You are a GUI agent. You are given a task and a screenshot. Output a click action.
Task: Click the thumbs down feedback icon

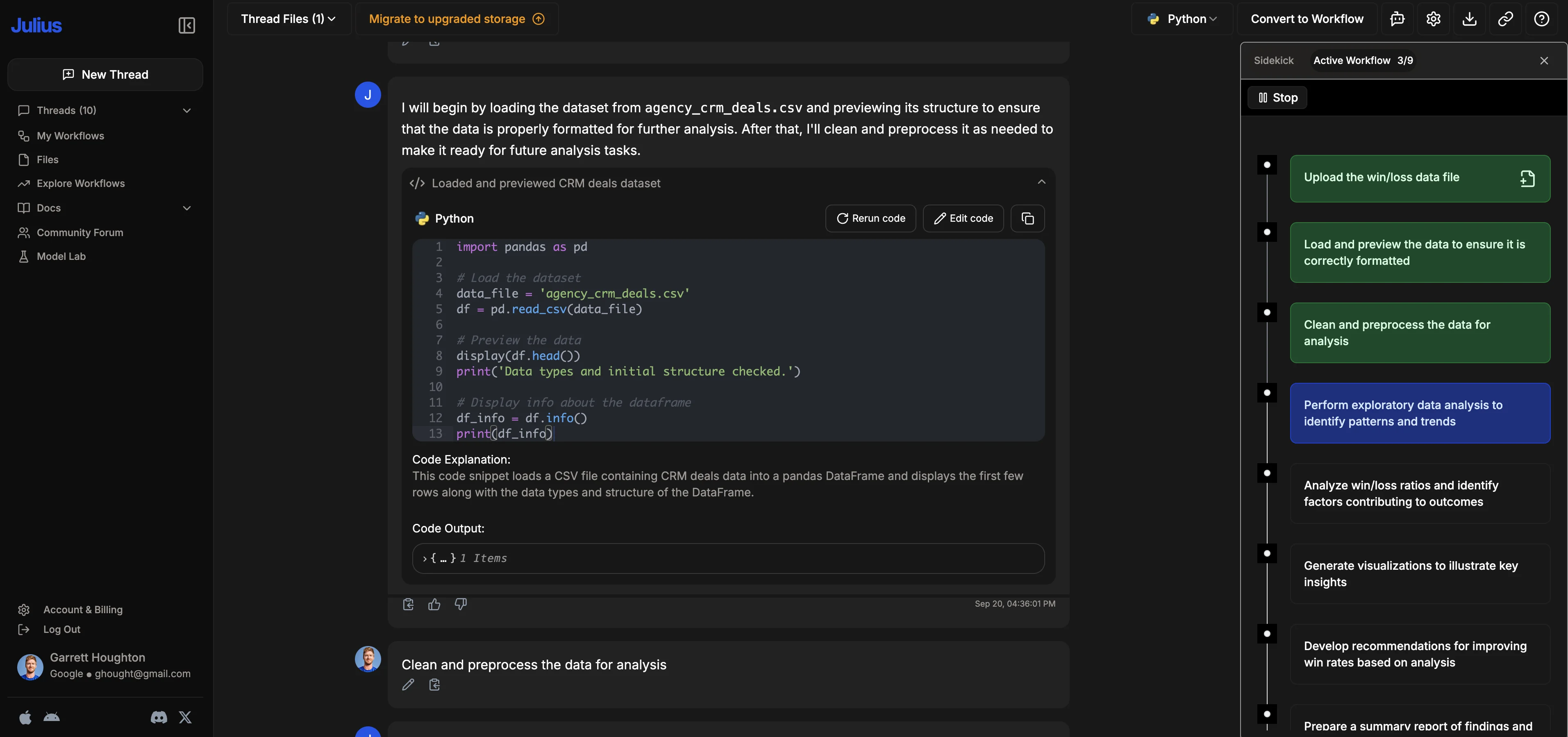point(461,604)
